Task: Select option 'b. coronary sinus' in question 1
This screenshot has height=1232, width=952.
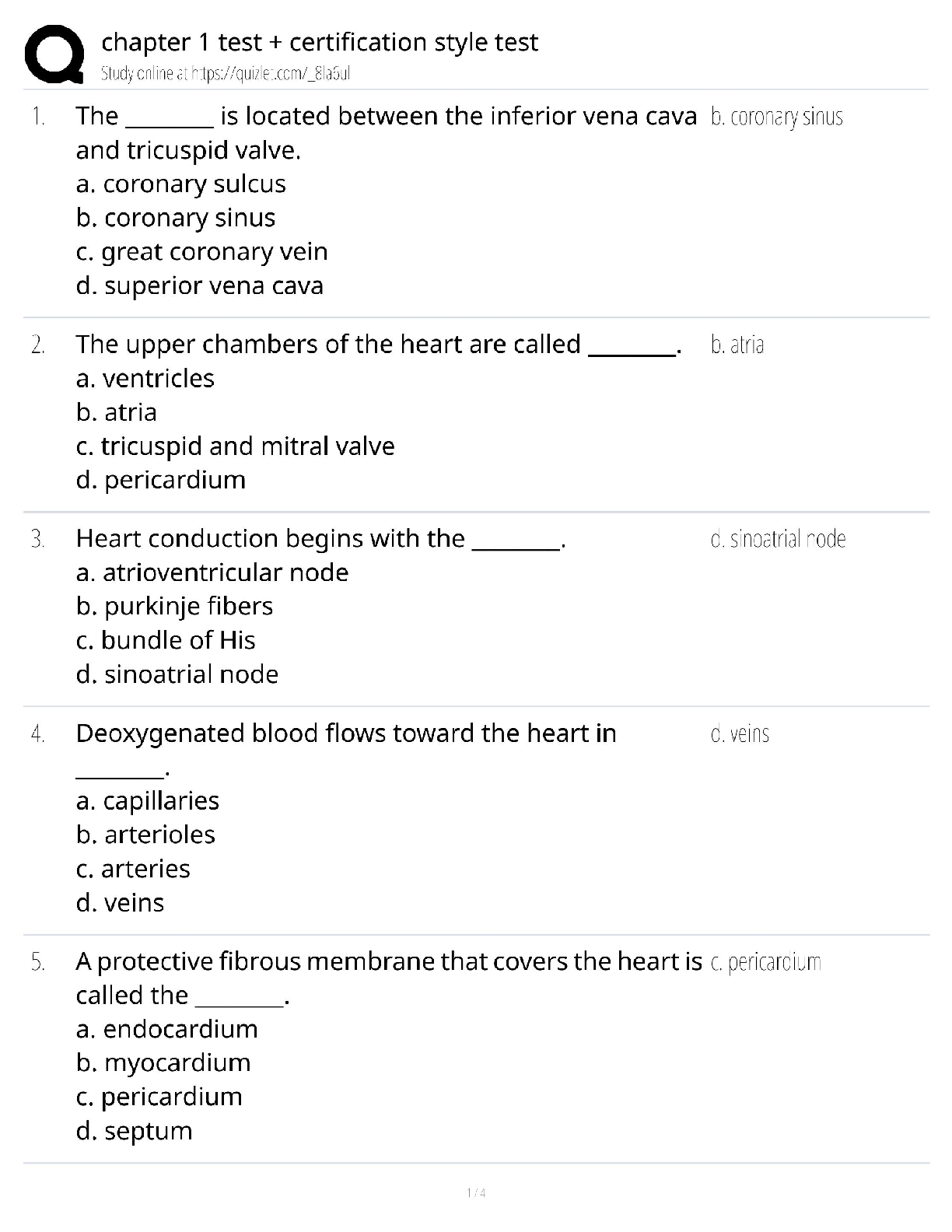Action: point(176,218)
